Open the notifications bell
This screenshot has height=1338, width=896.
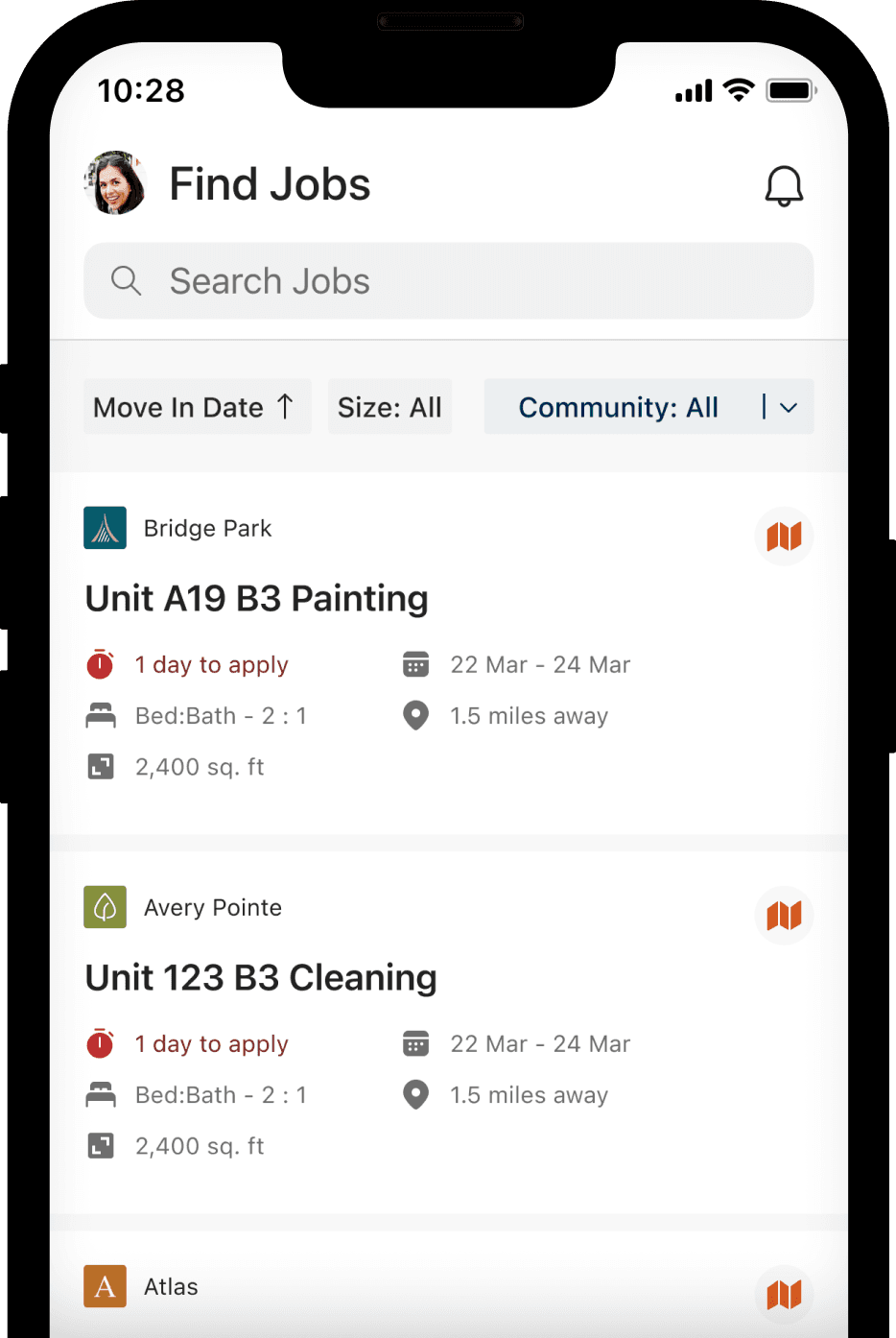coord(783,185)
